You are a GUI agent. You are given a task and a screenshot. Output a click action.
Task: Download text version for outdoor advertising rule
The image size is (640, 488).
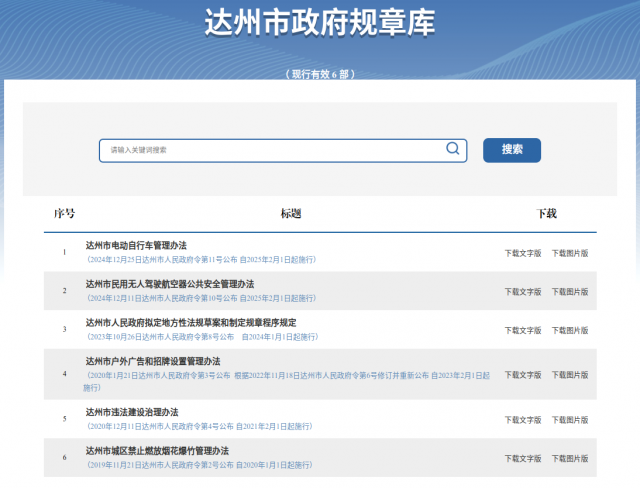pyautogui.click(x=522, y=375)
